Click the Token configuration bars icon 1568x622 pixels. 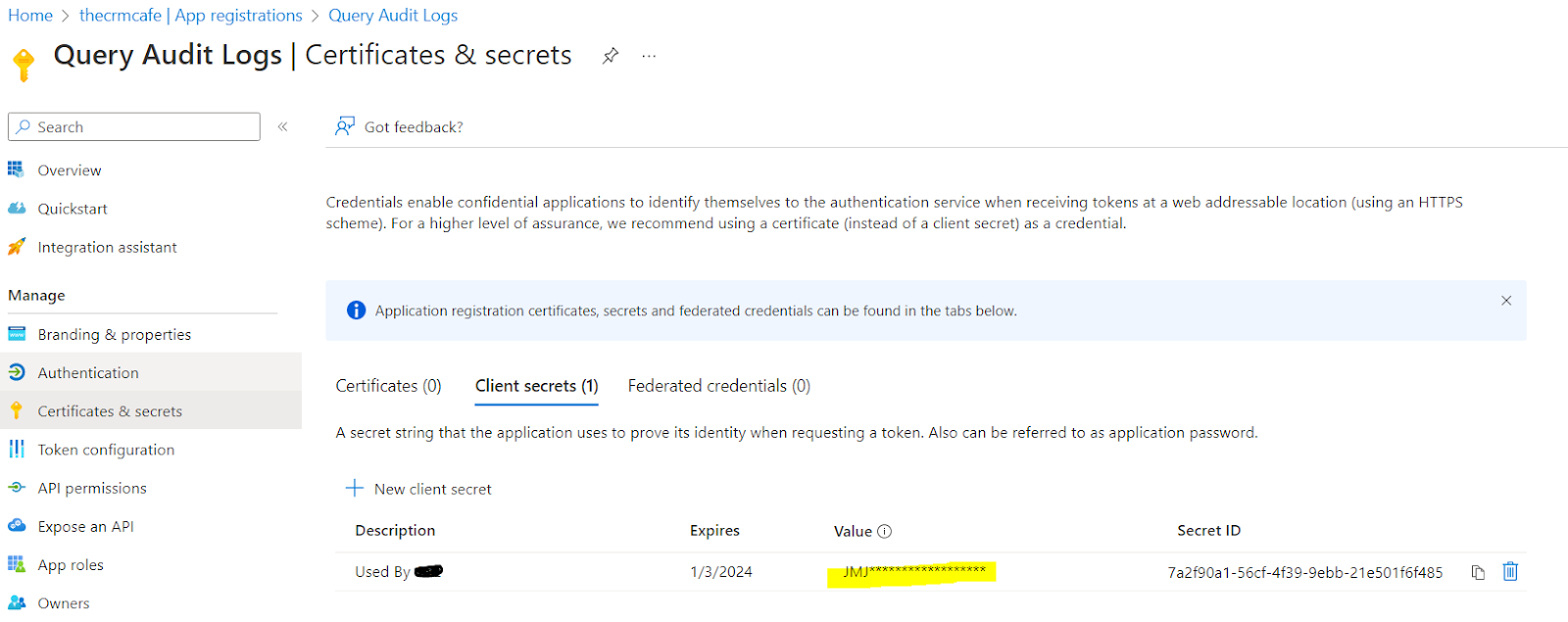tap(17, 449)
